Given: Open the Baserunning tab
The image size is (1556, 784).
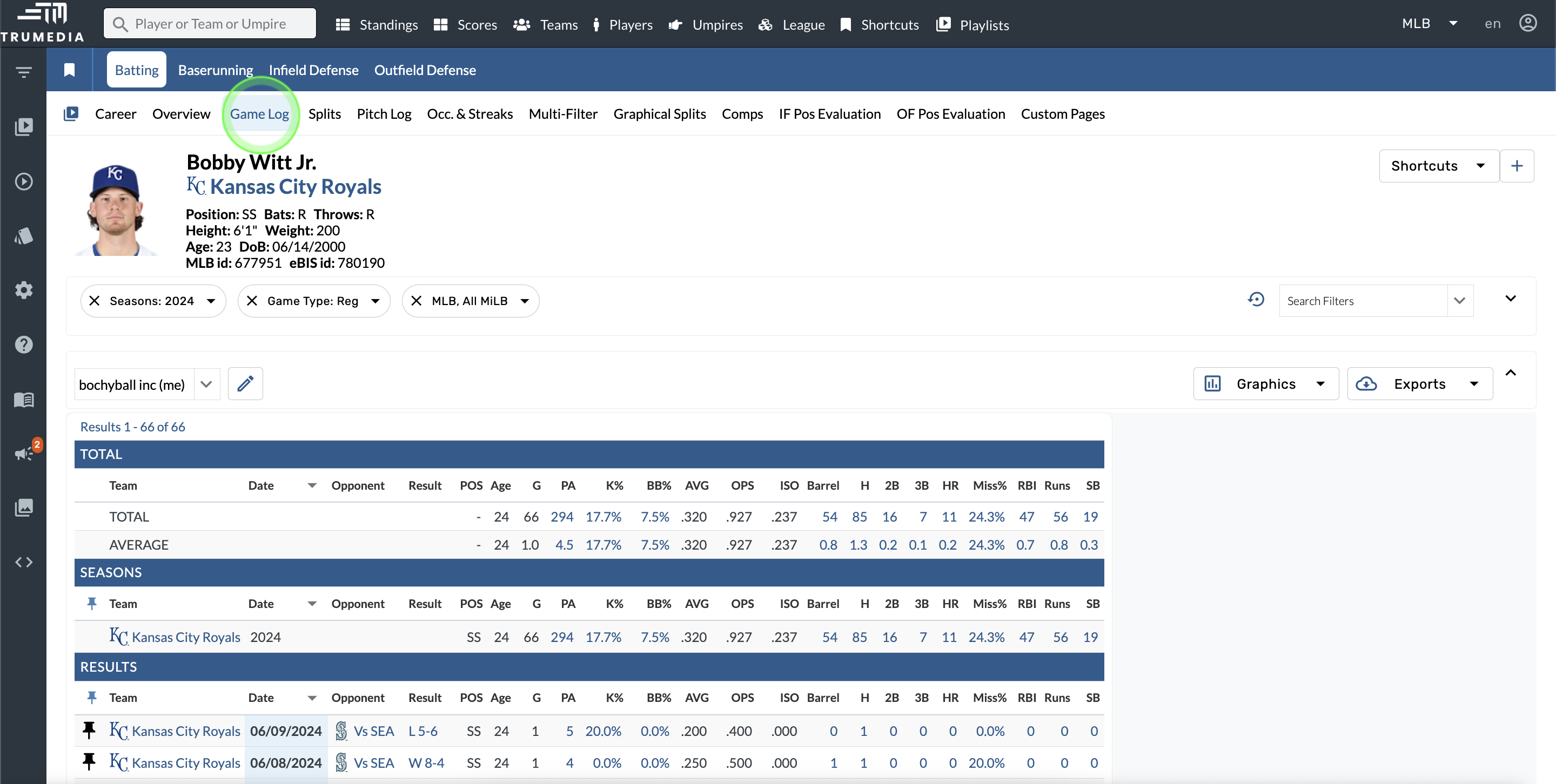Looking at the screenshot, I should point(215,70).
